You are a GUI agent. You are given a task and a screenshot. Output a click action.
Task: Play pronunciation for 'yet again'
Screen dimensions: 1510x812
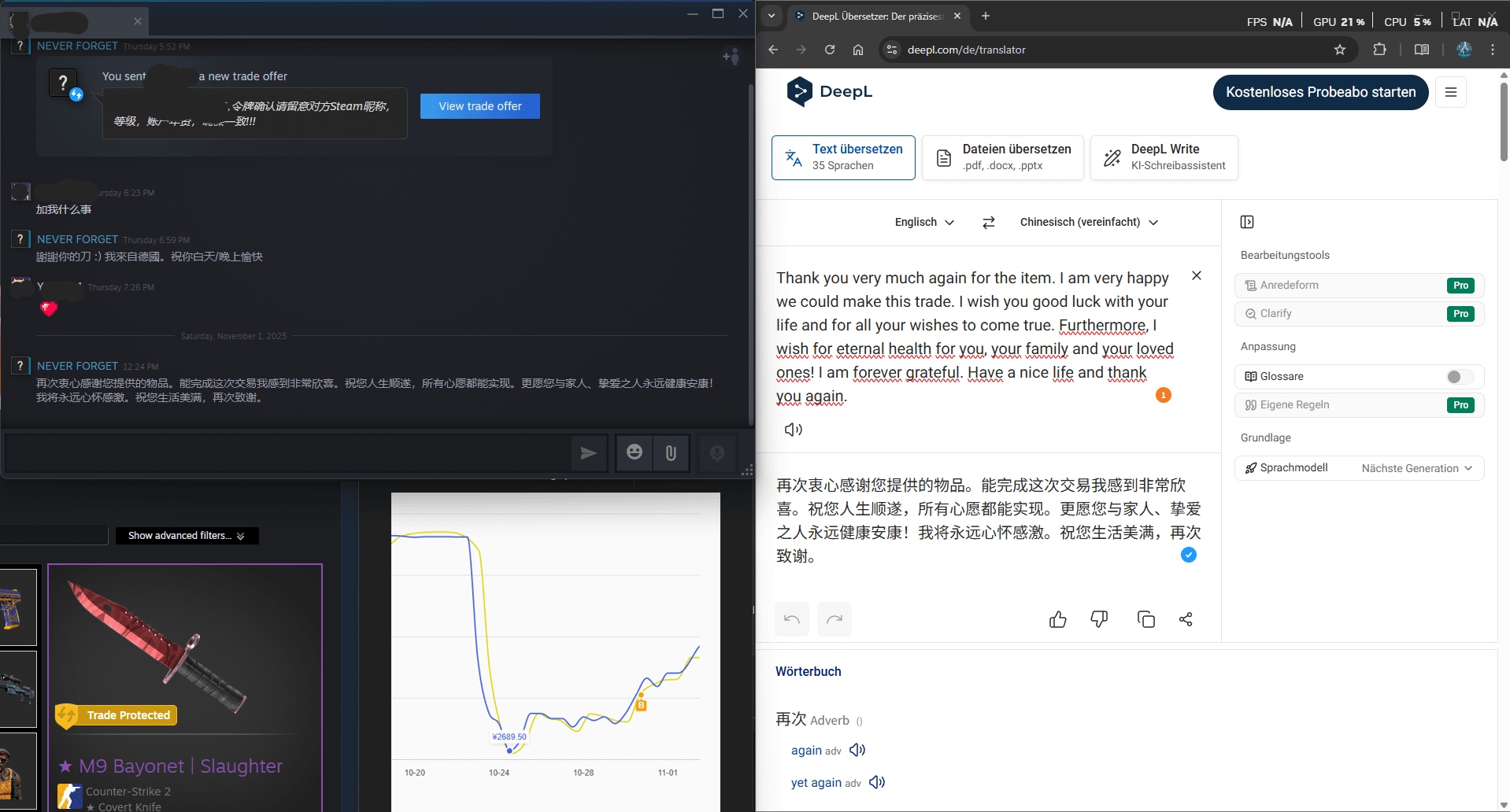pyautogui.click(x=877, y=782)
